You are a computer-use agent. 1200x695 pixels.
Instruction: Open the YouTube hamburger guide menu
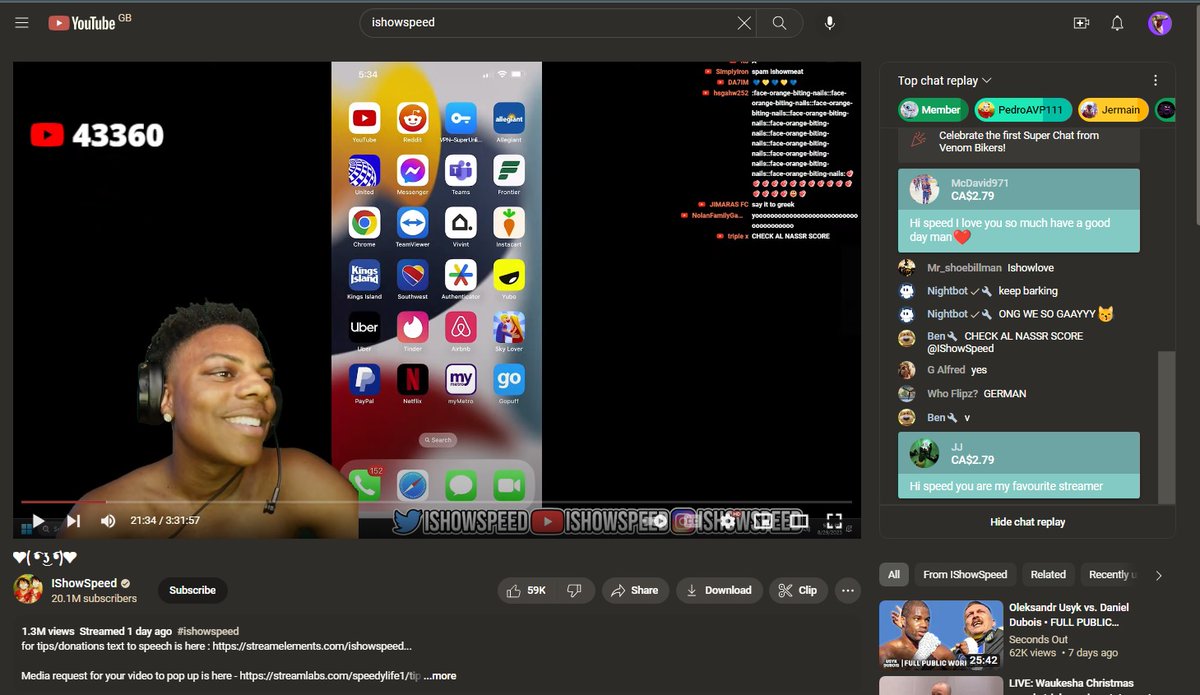[22, 23]
